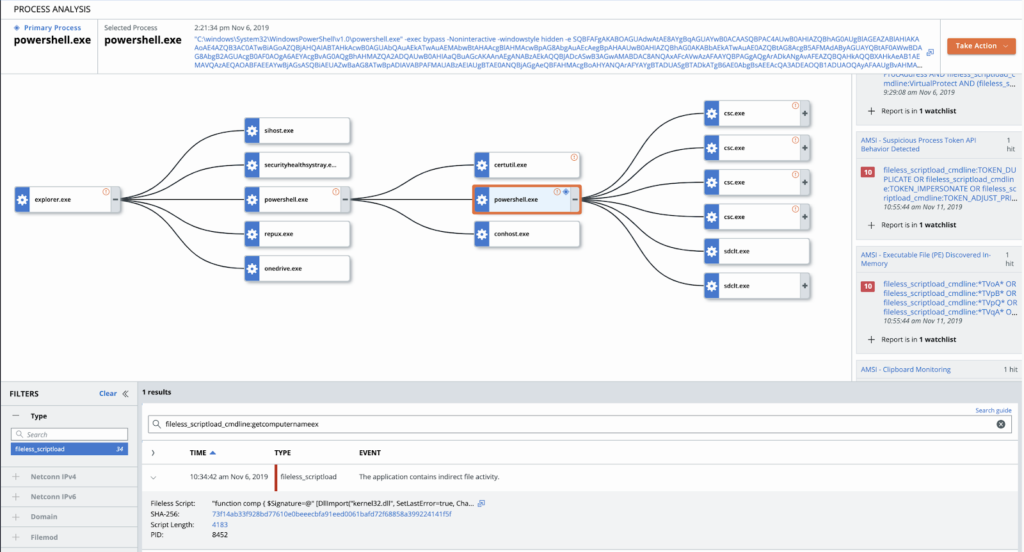Collapse children of the middle-column powershell.exe node
The image size is (1024, 552).
click(345, 199)
